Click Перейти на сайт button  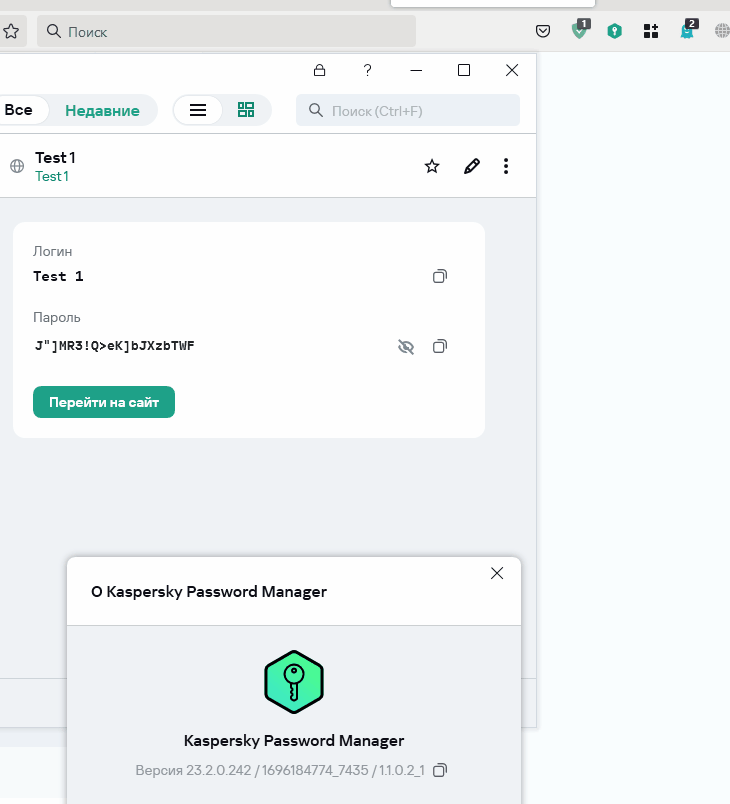coord(104,402)
